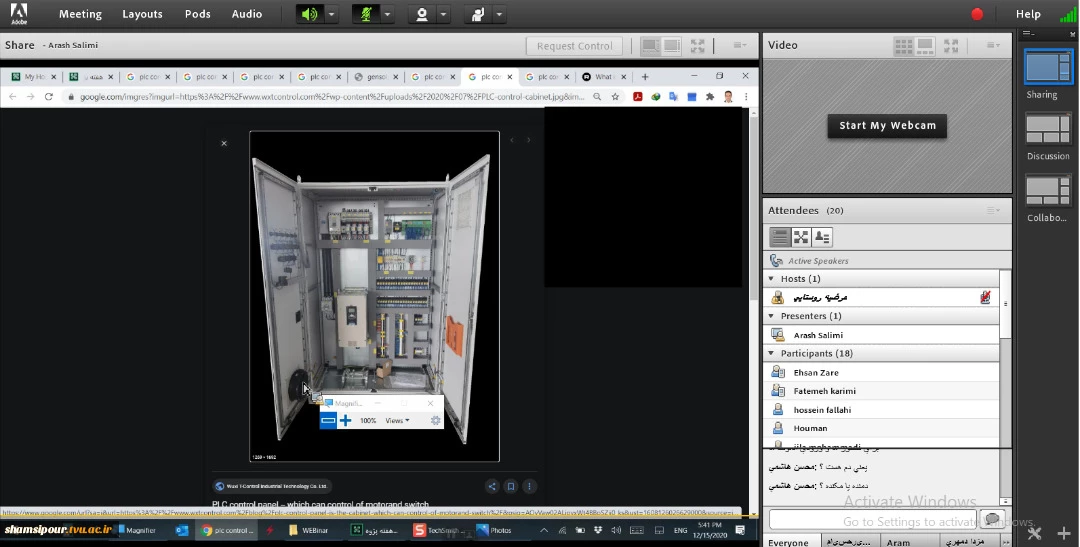Screen dimensions: 1080x547
Task: Open the webcam options dropdown arrow
Action: coord(444,14)
